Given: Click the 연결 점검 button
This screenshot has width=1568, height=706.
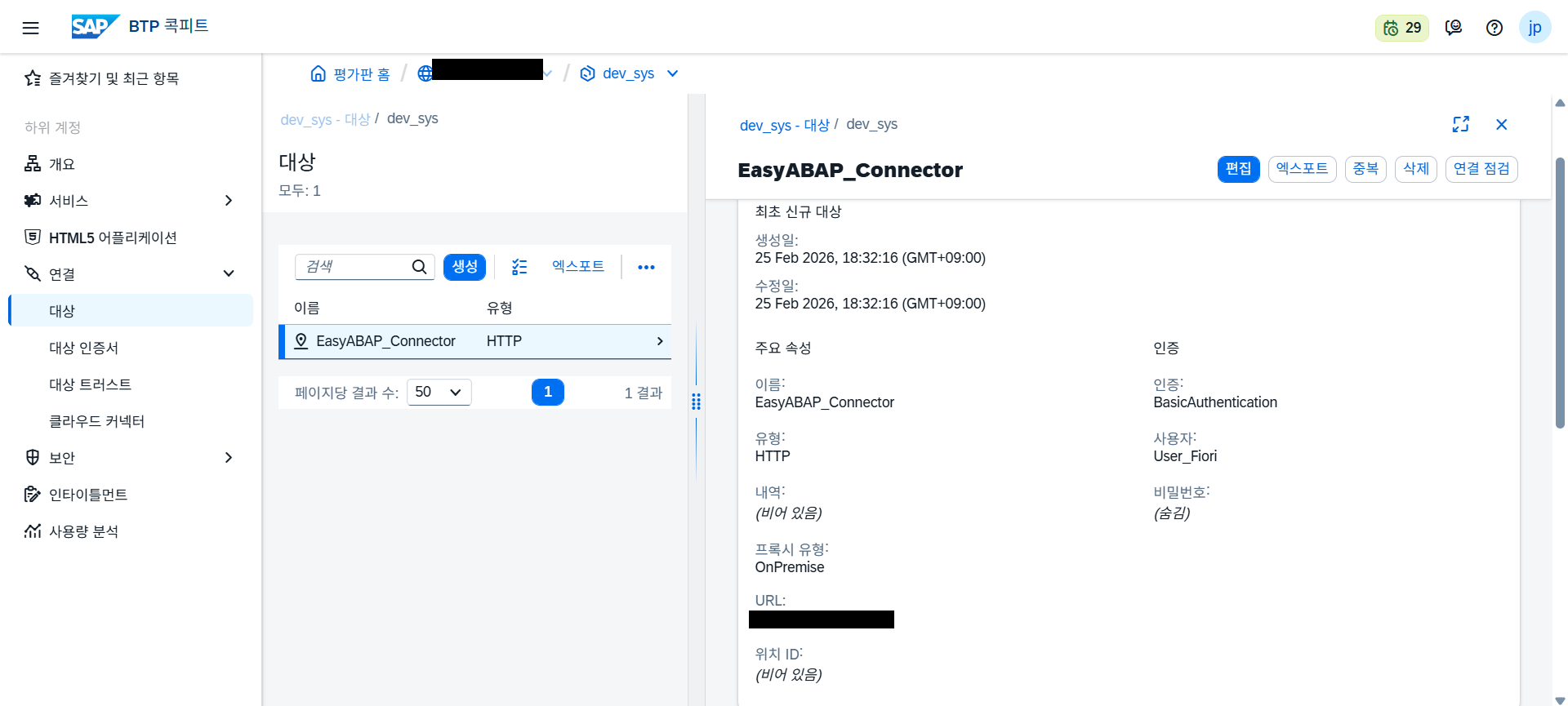Looking at the screenshot, I should [x=1481, y=169].
